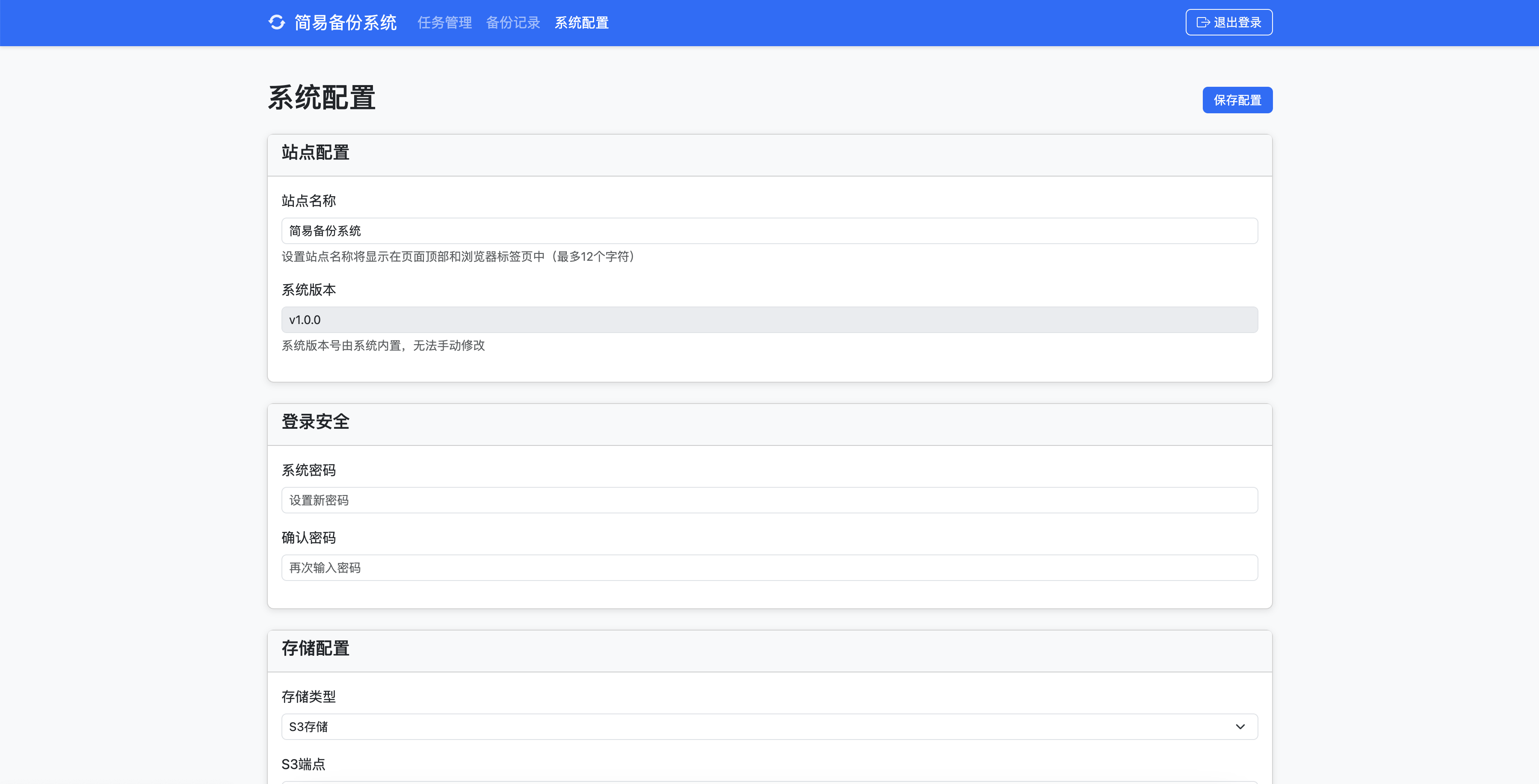Focus the 站点名称 input field
Screen dimensions: 1539x784
769,231
